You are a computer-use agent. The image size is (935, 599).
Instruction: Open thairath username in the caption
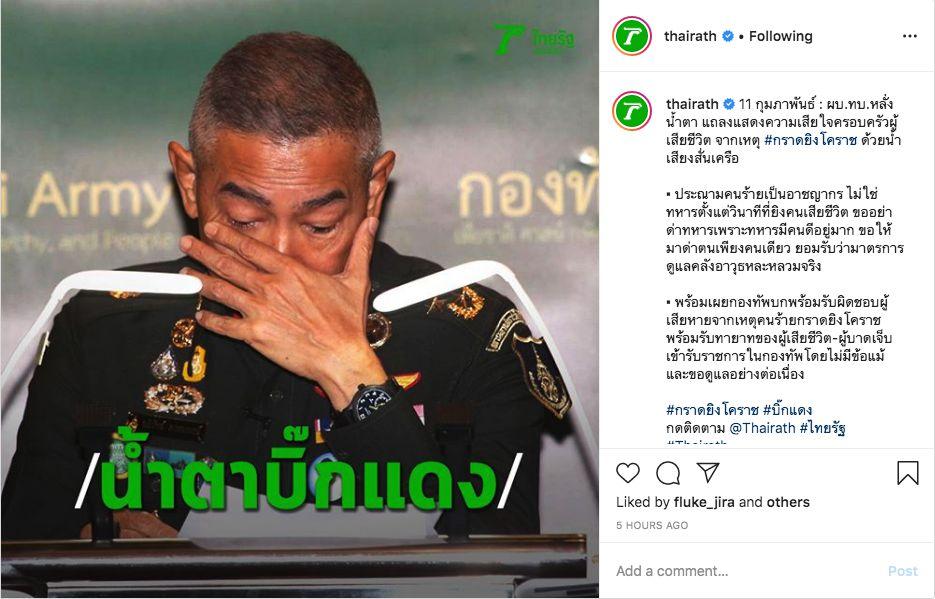pyautogui.click(x=692, y=104)
